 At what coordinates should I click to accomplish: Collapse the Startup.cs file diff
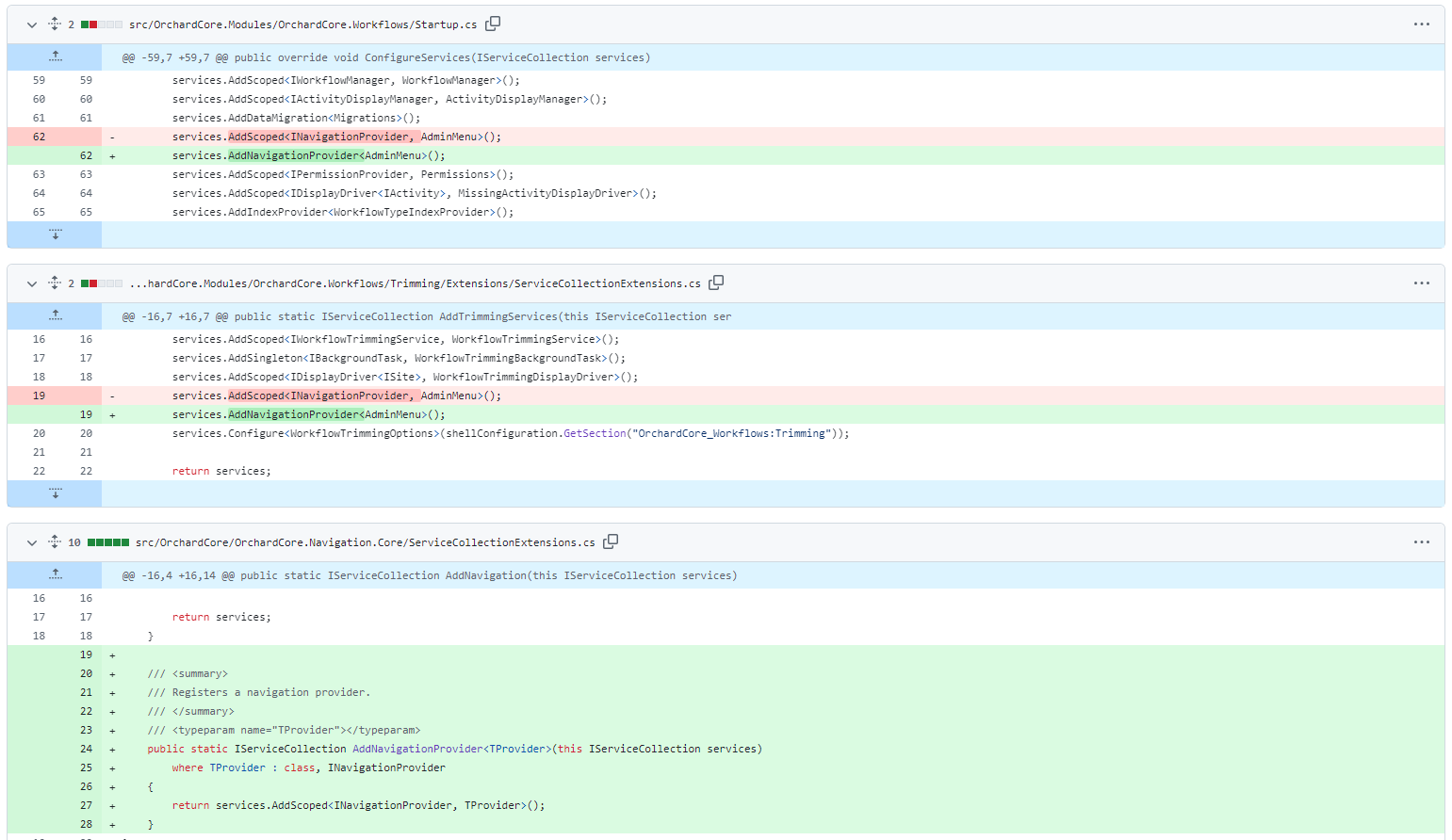[31, 24]
